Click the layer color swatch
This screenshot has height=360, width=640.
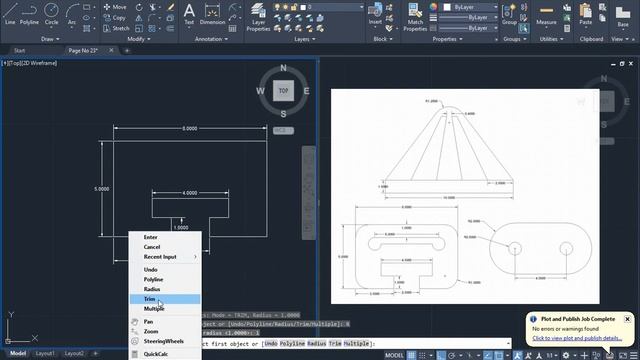pos(303,7)
